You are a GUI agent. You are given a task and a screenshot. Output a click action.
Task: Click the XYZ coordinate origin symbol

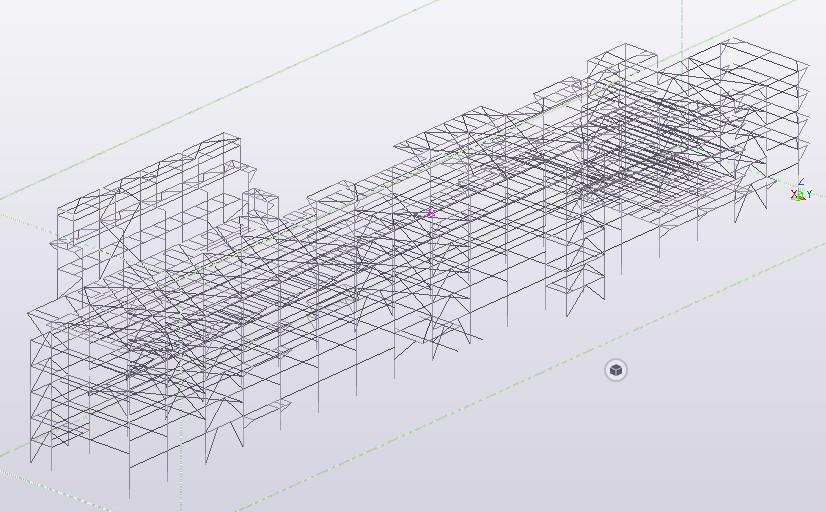799,195
